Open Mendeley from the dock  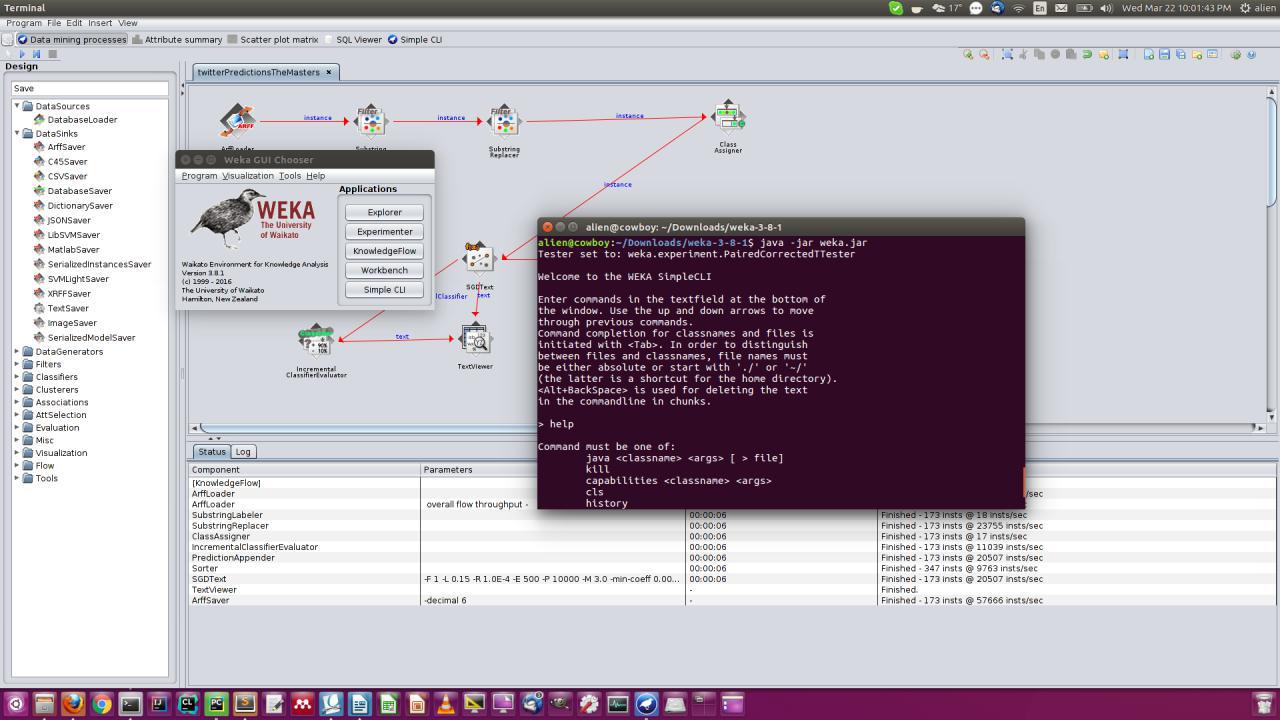click(x=302, y=704)
